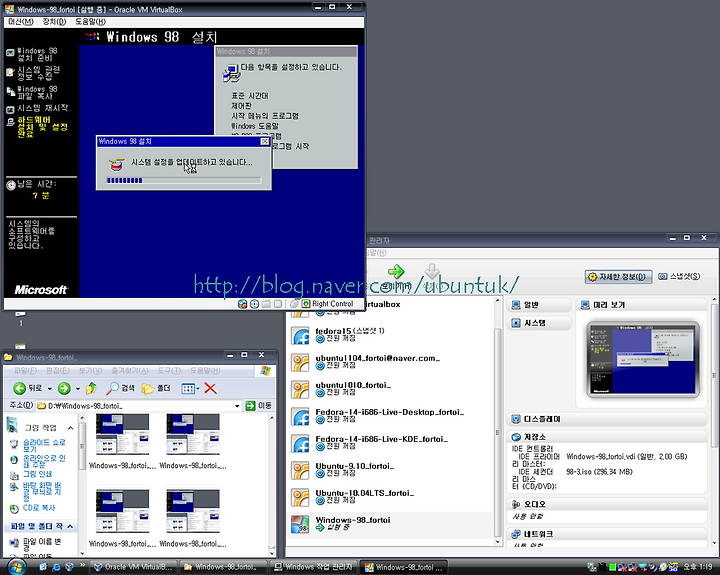The height and width of the screenshot is (575, 720).
Task: Click the Internet Explorer quick launch icon
Action: 56,567
